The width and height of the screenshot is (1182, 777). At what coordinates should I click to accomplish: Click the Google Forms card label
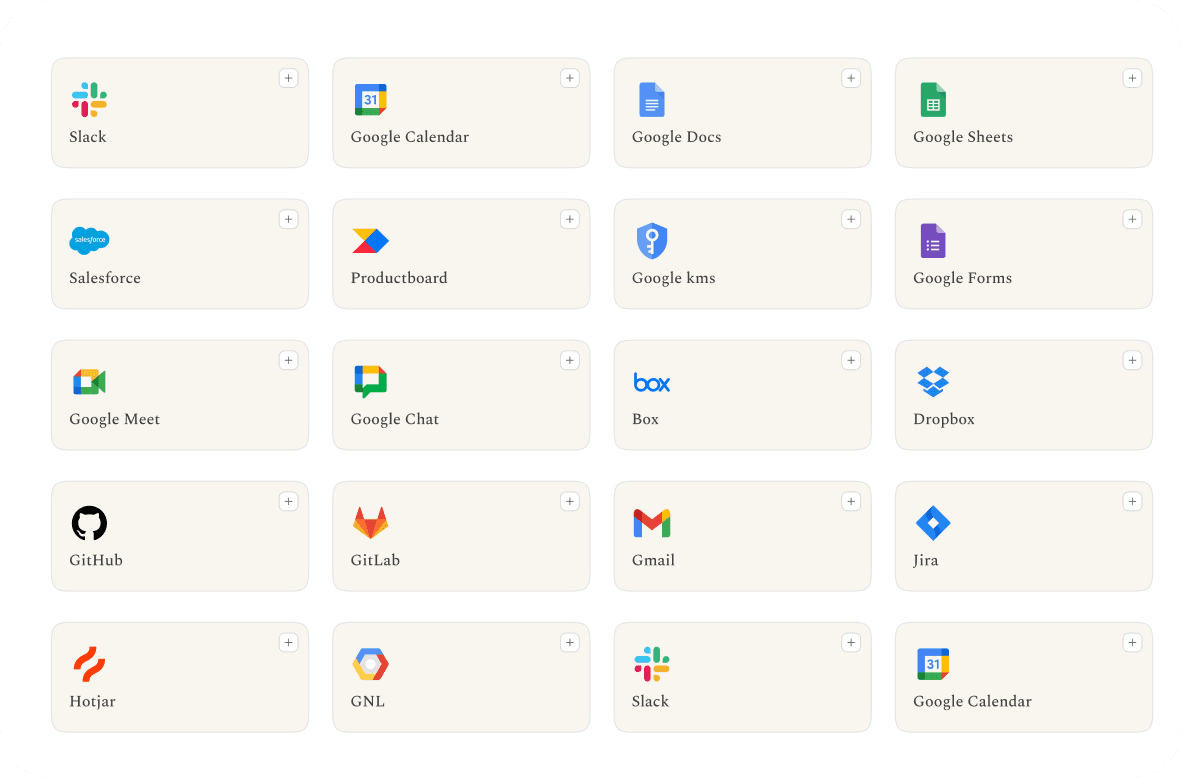[x=963, y=278]
